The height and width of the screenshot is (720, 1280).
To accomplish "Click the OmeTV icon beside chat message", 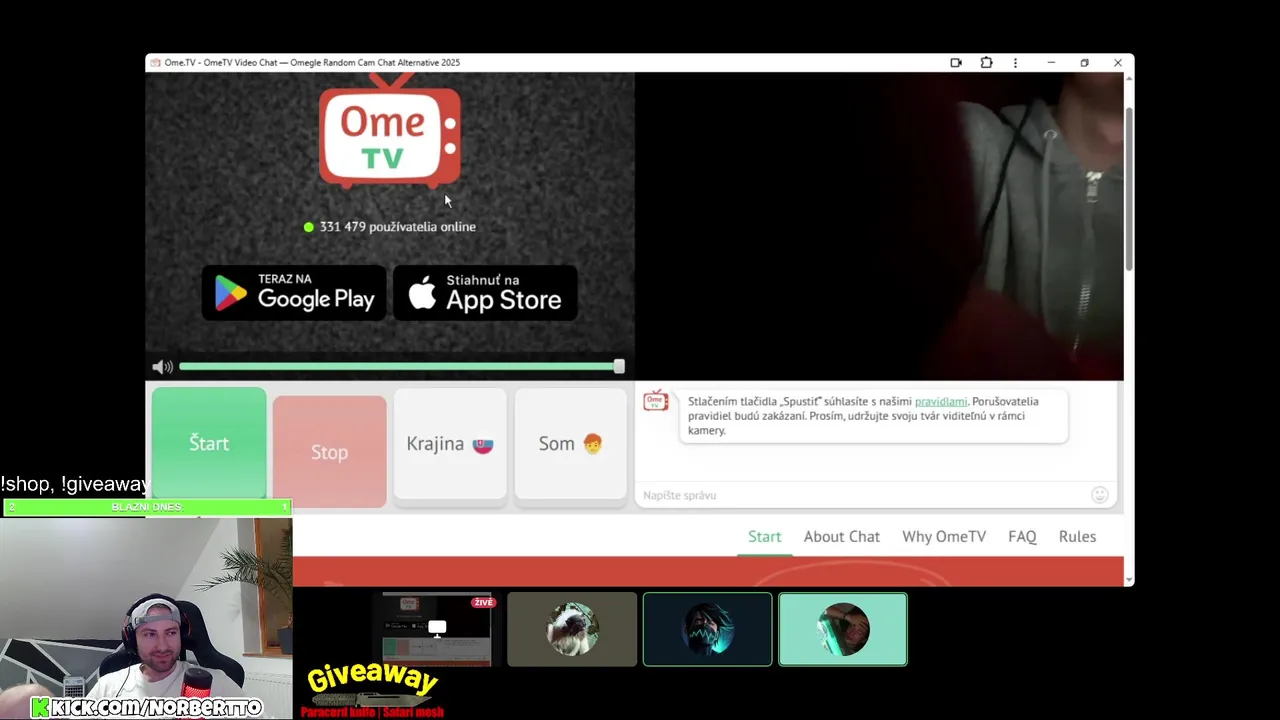I will 656,401.
